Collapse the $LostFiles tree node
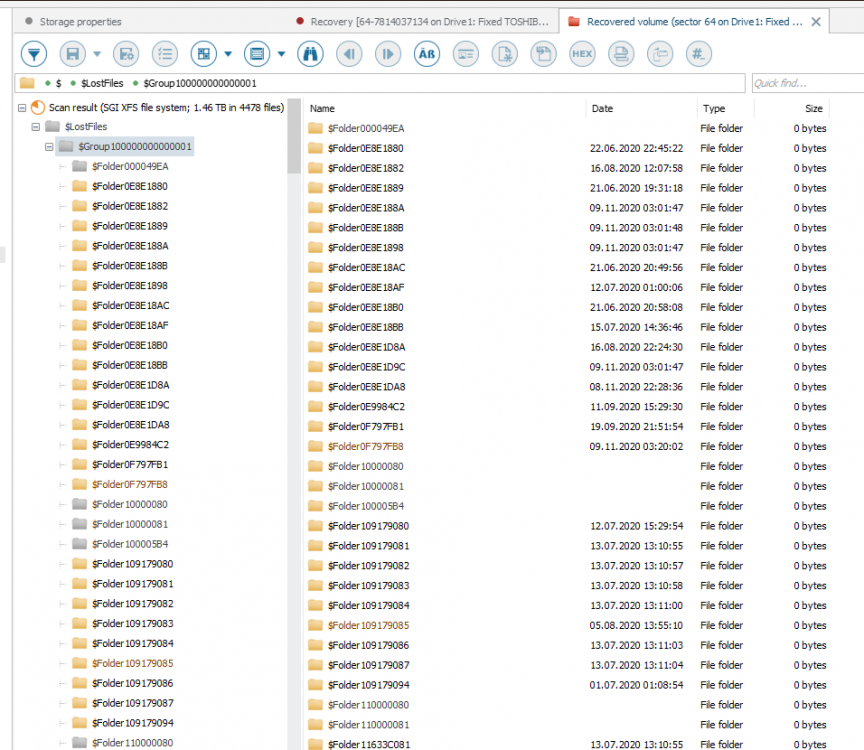Viewport: 864px width, 750px height. tap(36, 127)
